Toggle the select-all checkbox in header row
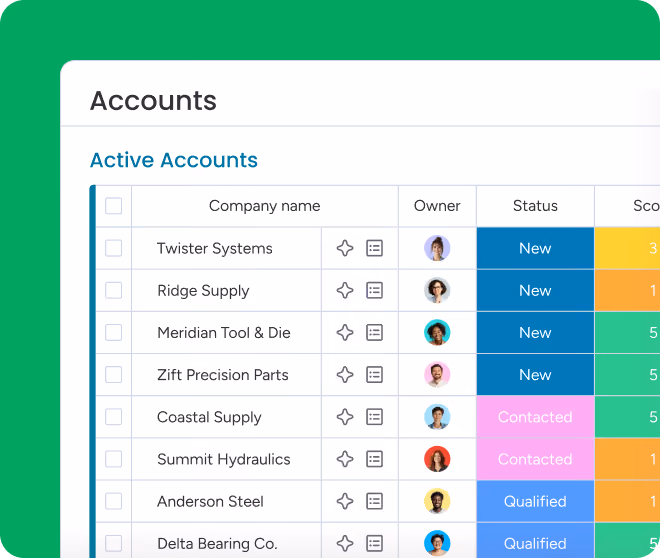The width and height of the screenshot is (660, 558). 114,206
